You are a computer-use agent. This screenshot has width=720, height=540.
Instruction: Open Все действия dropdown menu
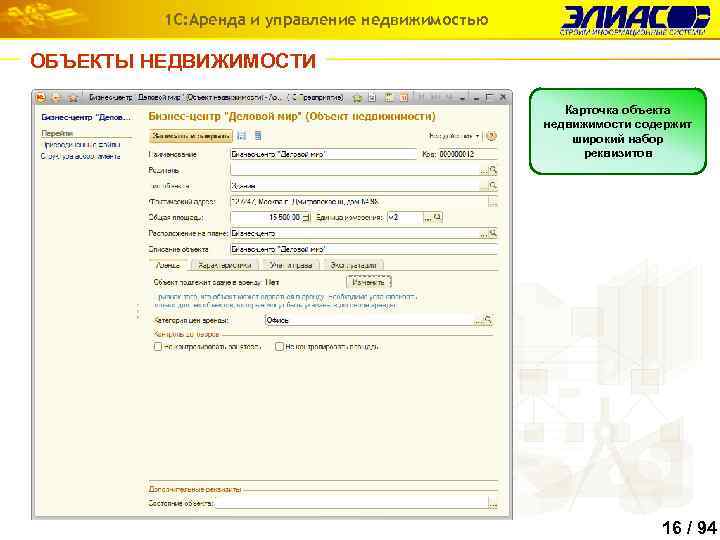point(454,136)
